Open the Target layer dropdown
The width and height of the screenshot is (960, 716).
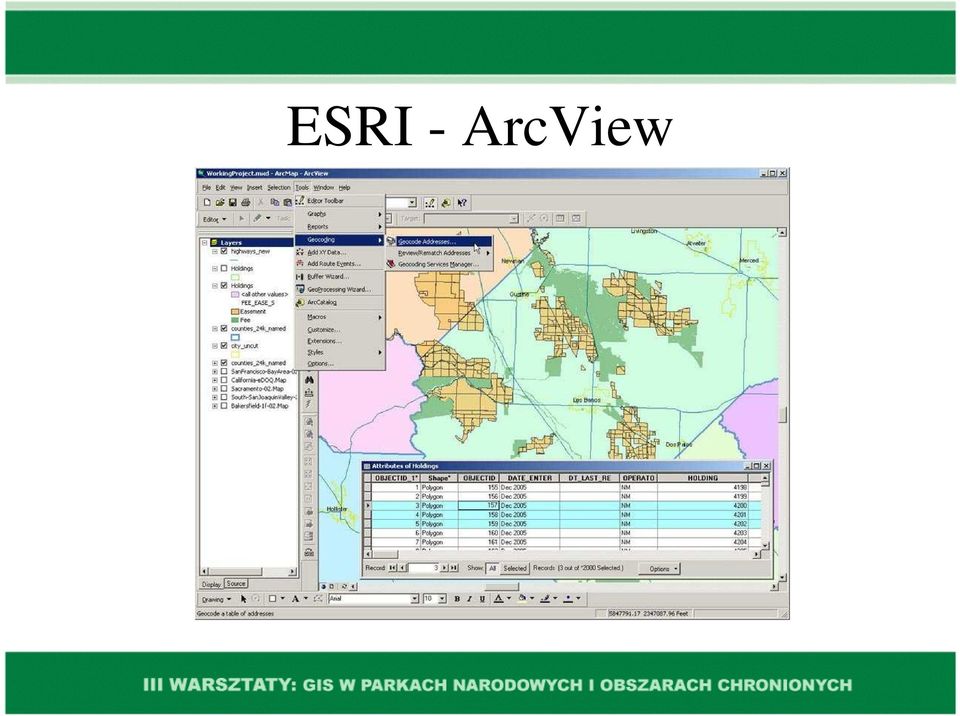pyautogui.click(x=513, y=219)
